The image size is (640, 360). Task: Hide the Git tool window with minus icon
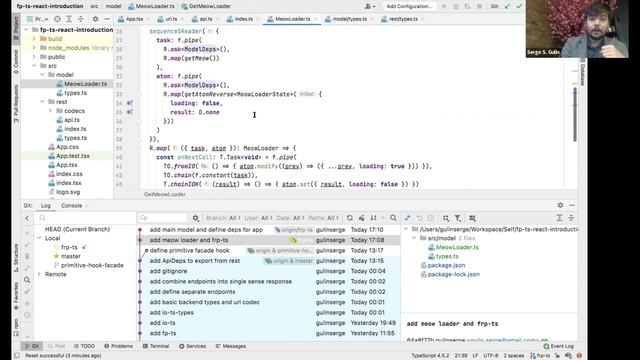point(572,205)
